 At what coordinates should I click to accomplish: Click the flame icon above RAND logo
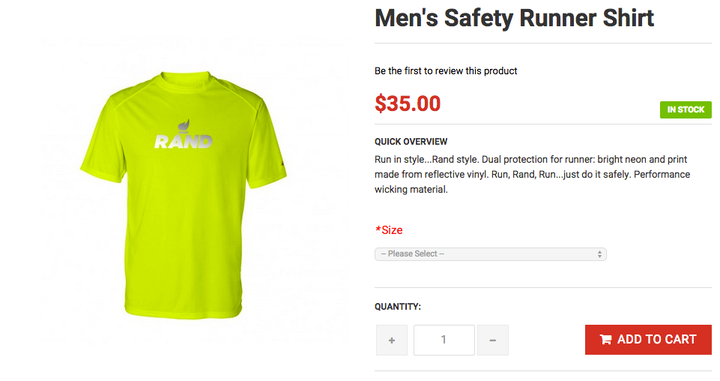tap(184, 126)
